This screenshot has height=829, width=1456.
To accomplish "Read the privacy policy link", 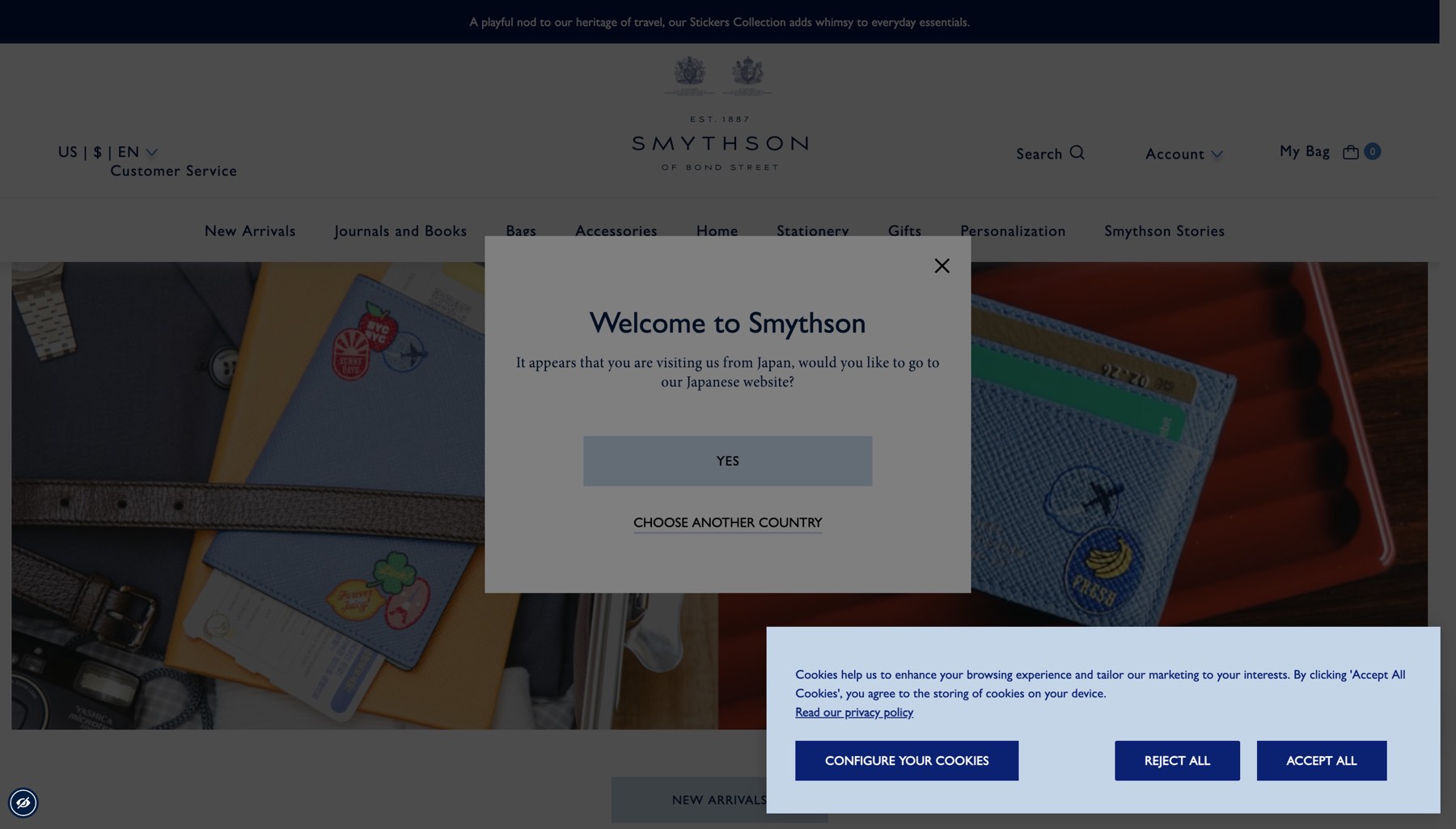I will (854, 712).
